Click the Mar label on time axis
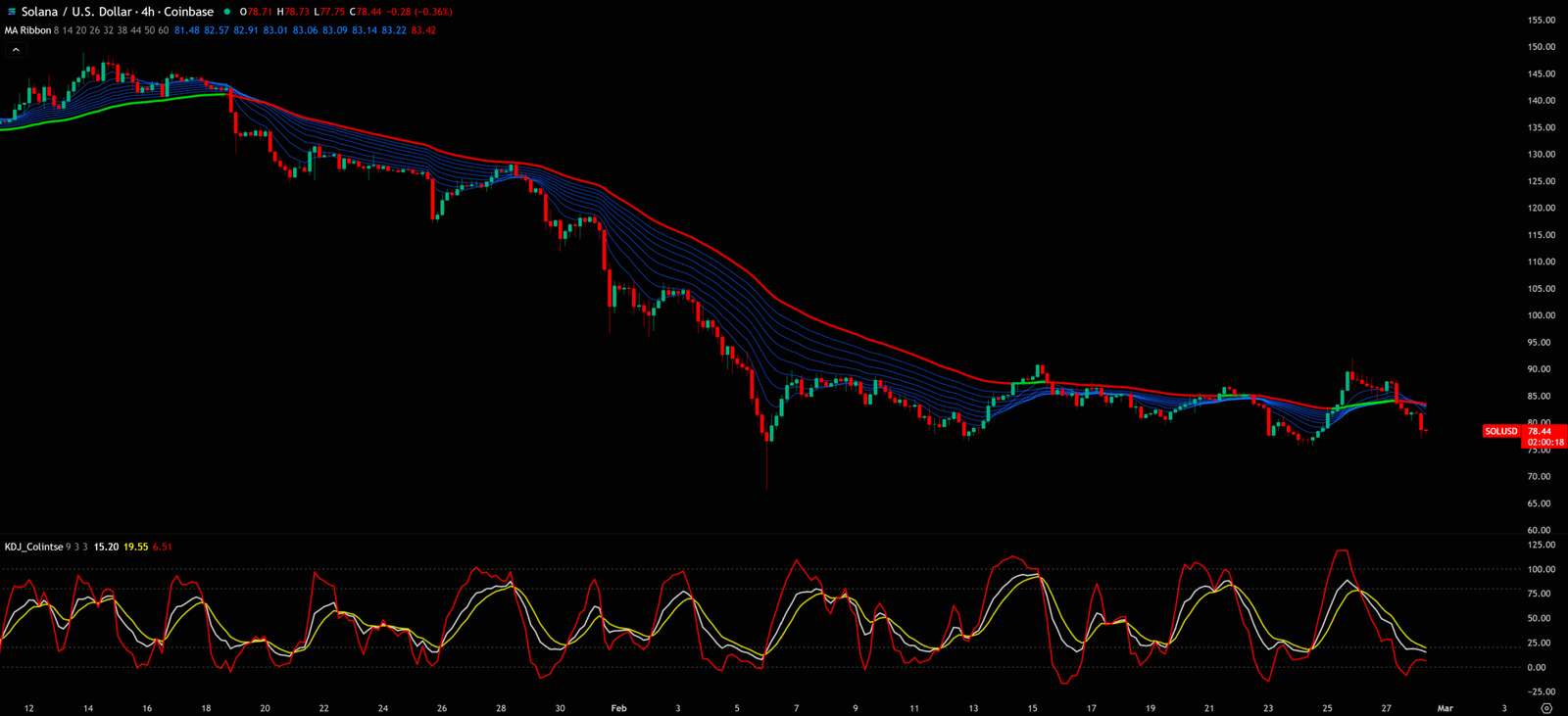Screen dimensions: 1568x716 point(1445,708)
